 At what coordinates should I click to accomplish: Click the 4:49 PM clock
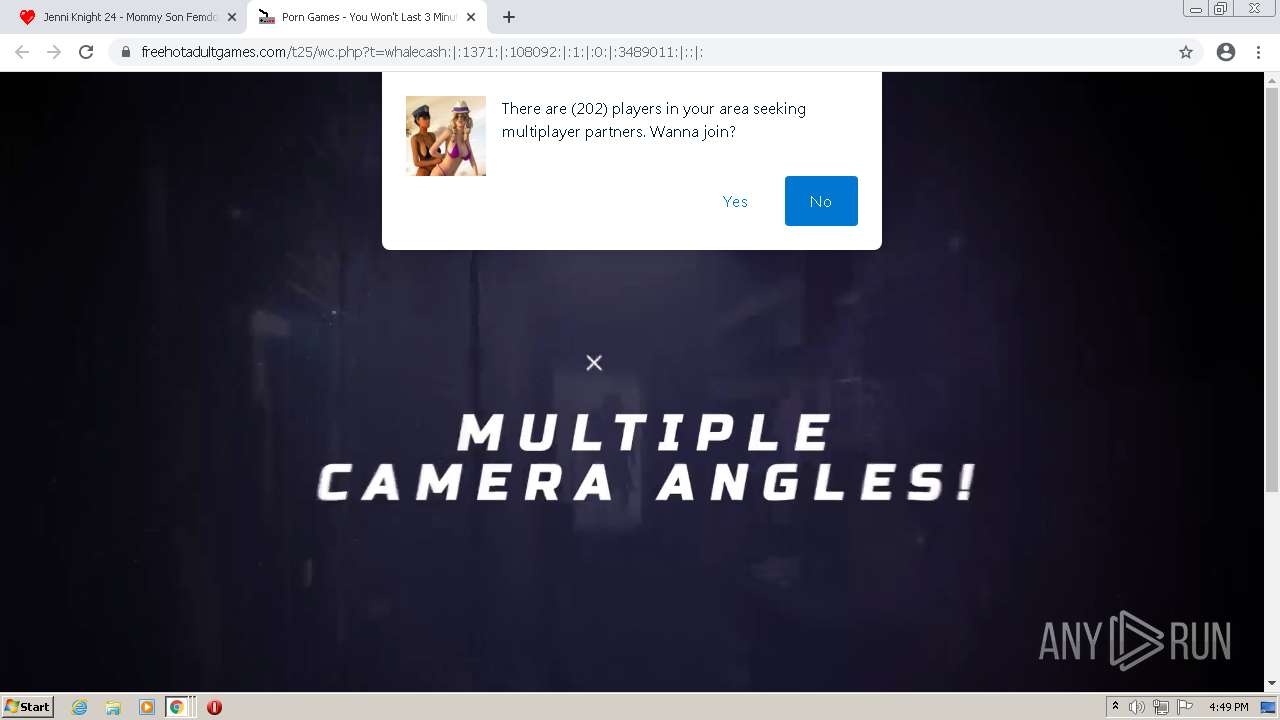click(x=1228, y=707)
